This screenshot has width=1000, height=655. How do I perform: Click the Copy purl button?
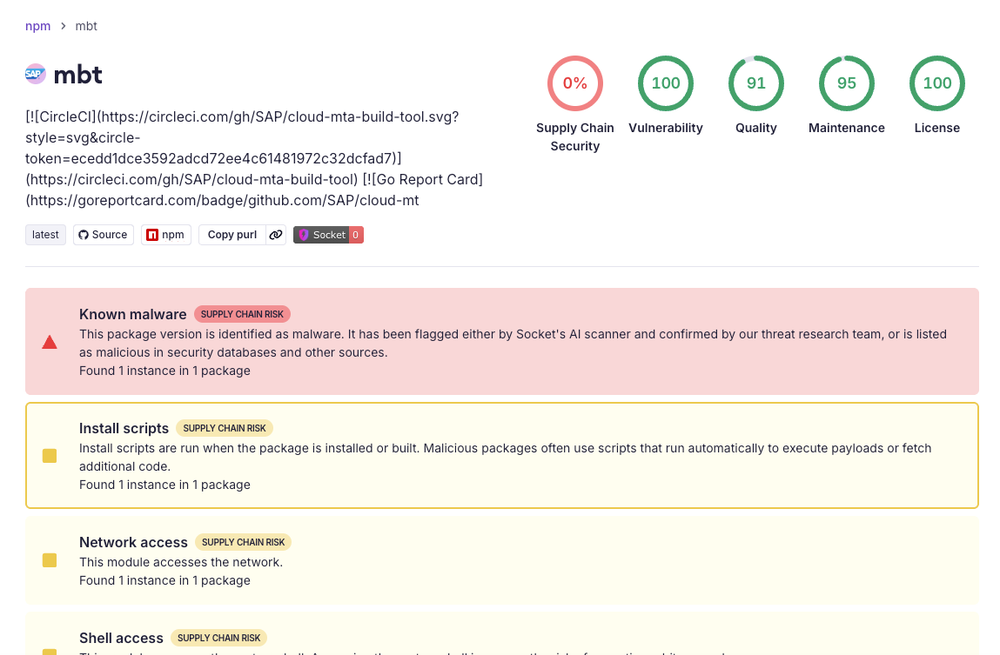(x=231, y=234)
